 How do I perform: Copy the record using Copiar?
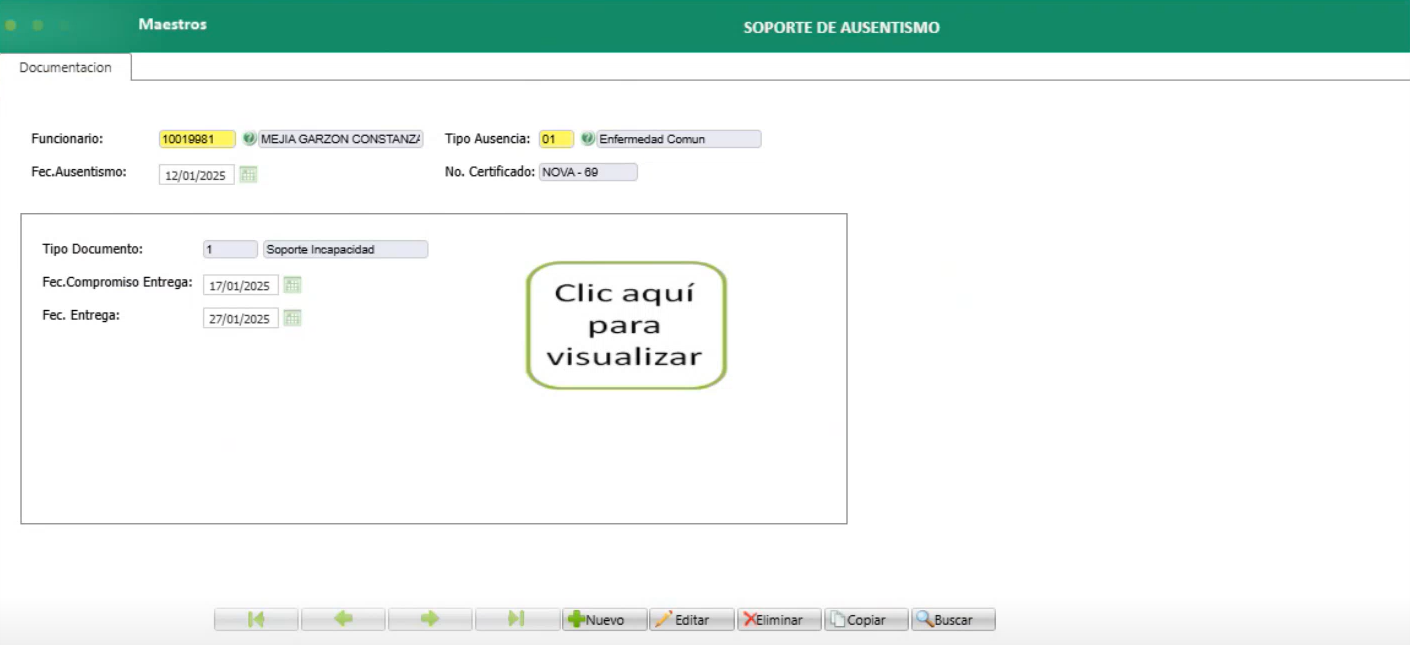(x=865, y=619)
